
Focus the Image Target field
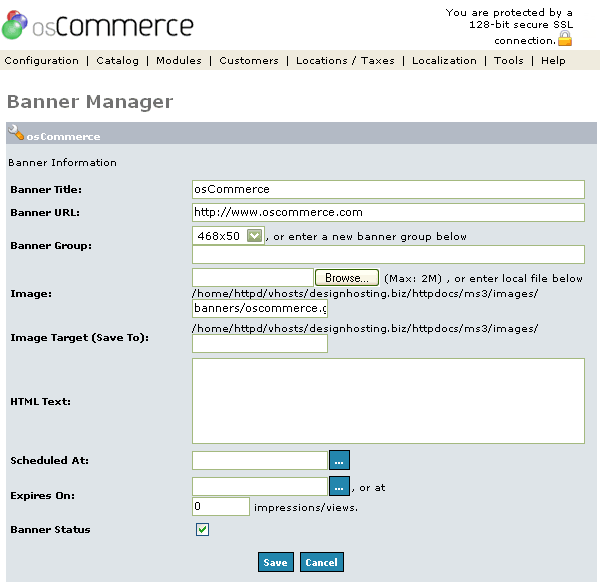(x=260, y=344)
